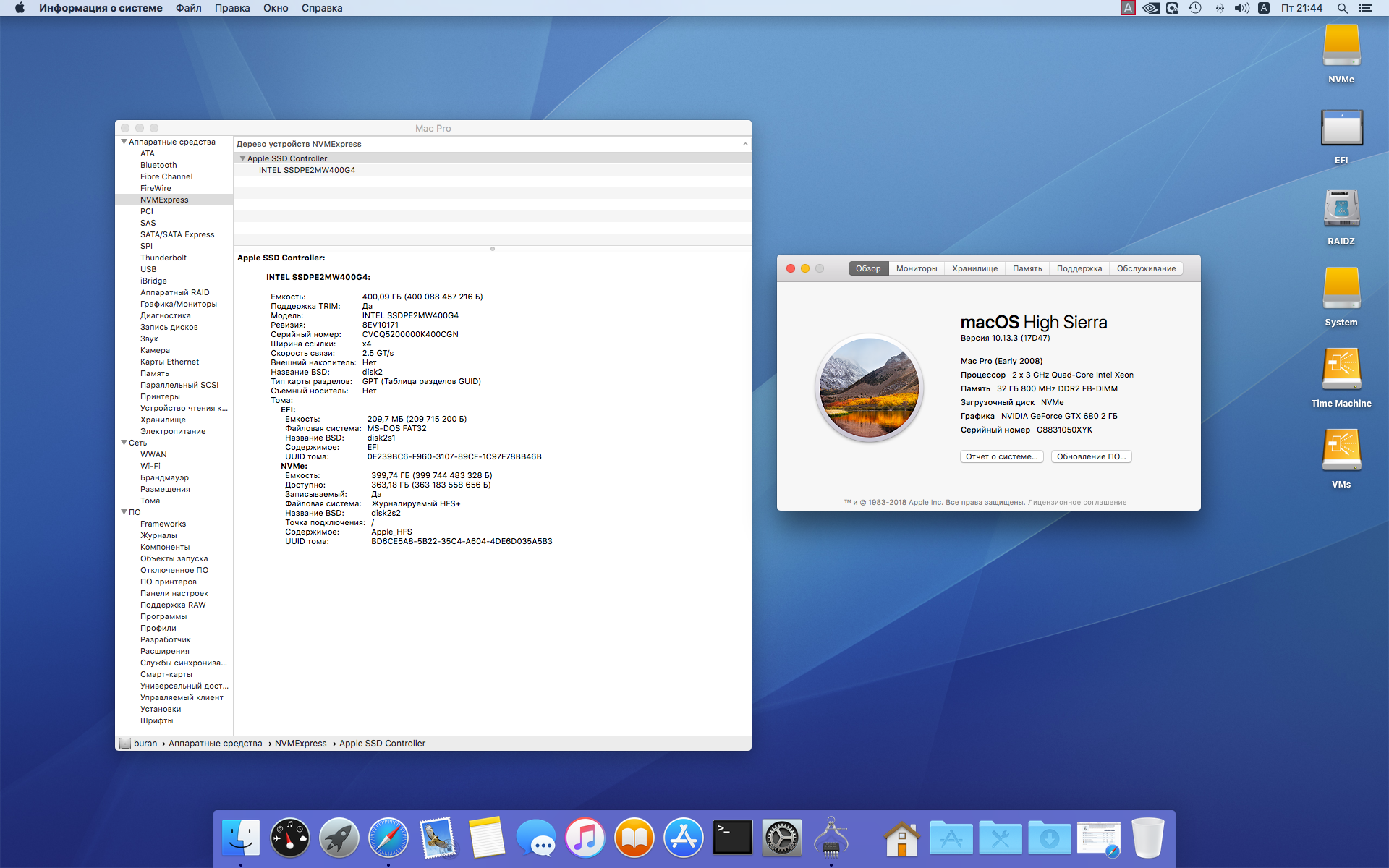Open the Safari compass in Dock
1389x868 pixels.
point(388,838)
